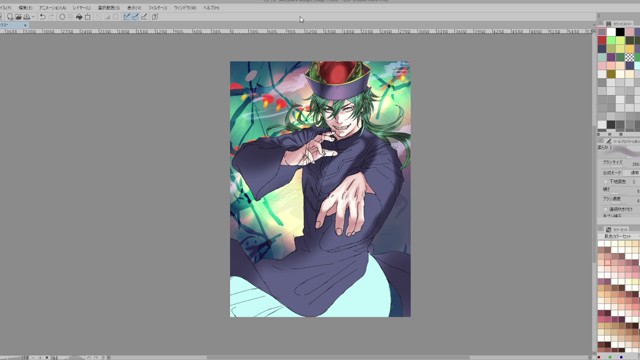
Task: Pick the bright green swatch in top color set
Action: coord(611,40)
